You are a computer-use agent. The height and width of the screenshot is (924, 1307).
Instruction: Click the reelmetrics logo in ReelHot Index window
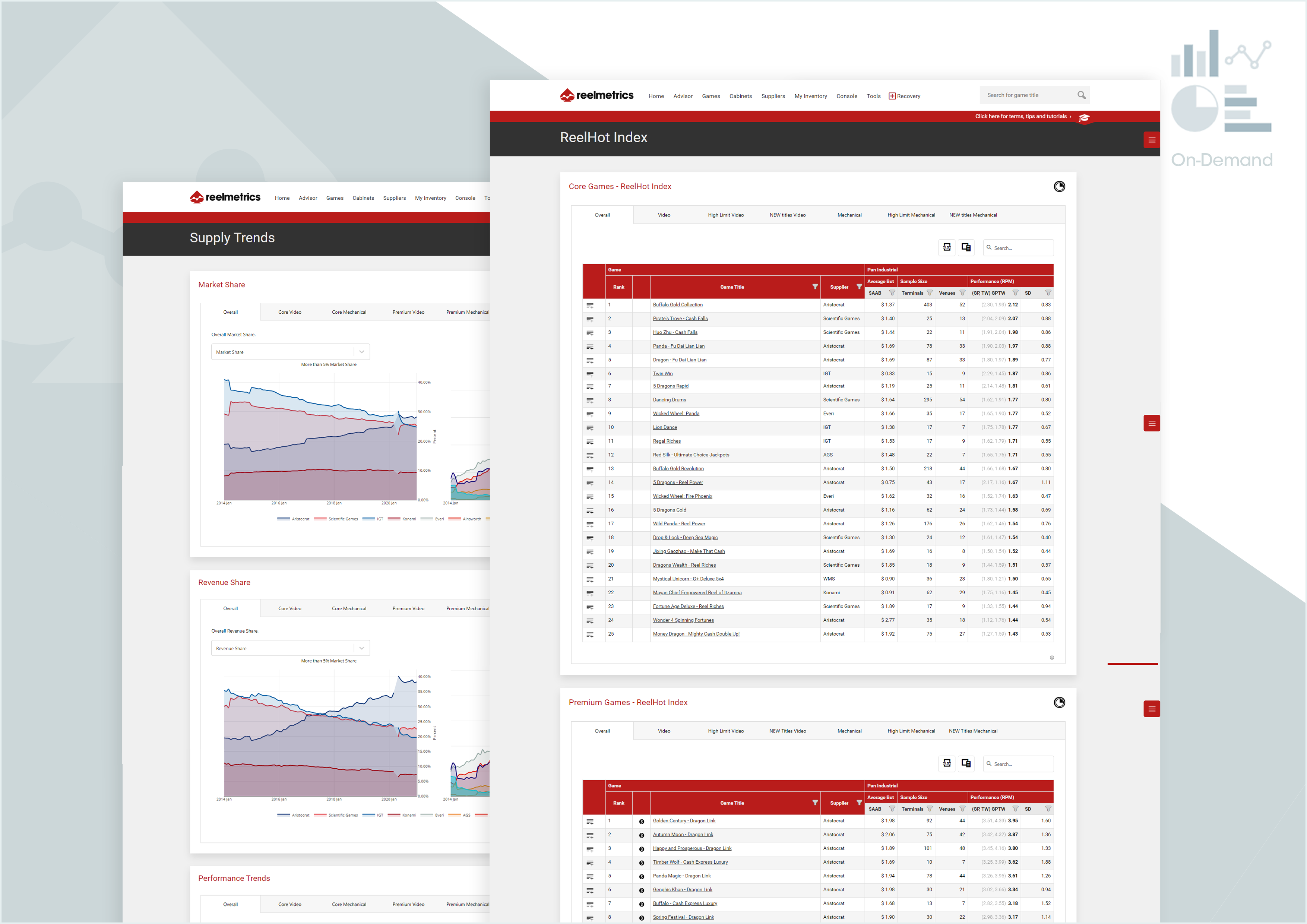(x=596, y=95)
